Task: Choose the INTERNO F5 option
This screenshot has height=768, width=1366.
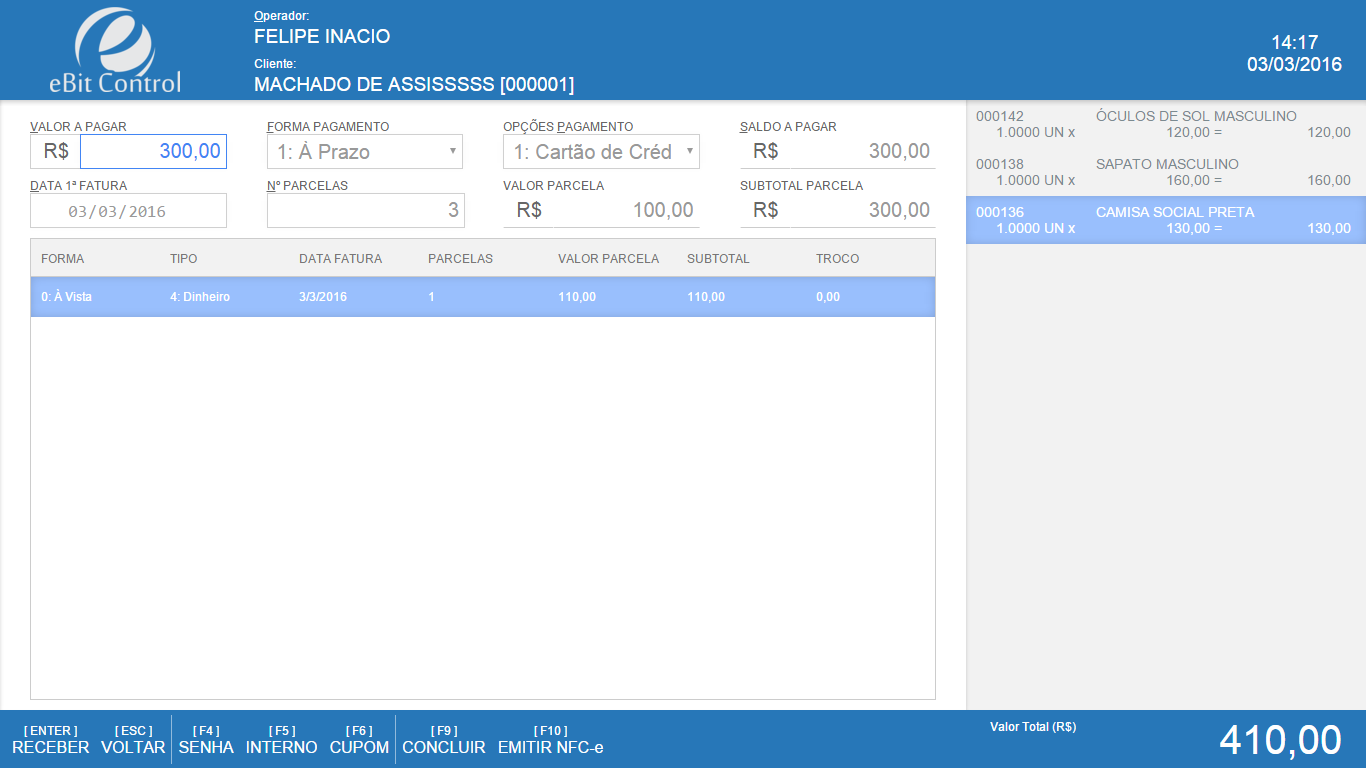Action: (x=282, y=740)
